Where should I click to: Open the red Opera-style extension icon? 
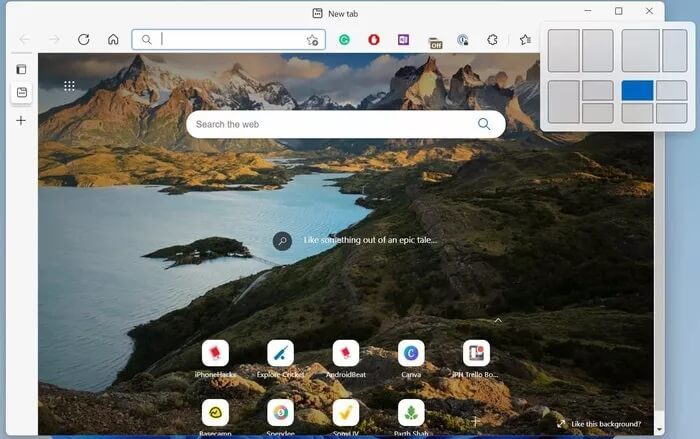[x=374, y=40]
